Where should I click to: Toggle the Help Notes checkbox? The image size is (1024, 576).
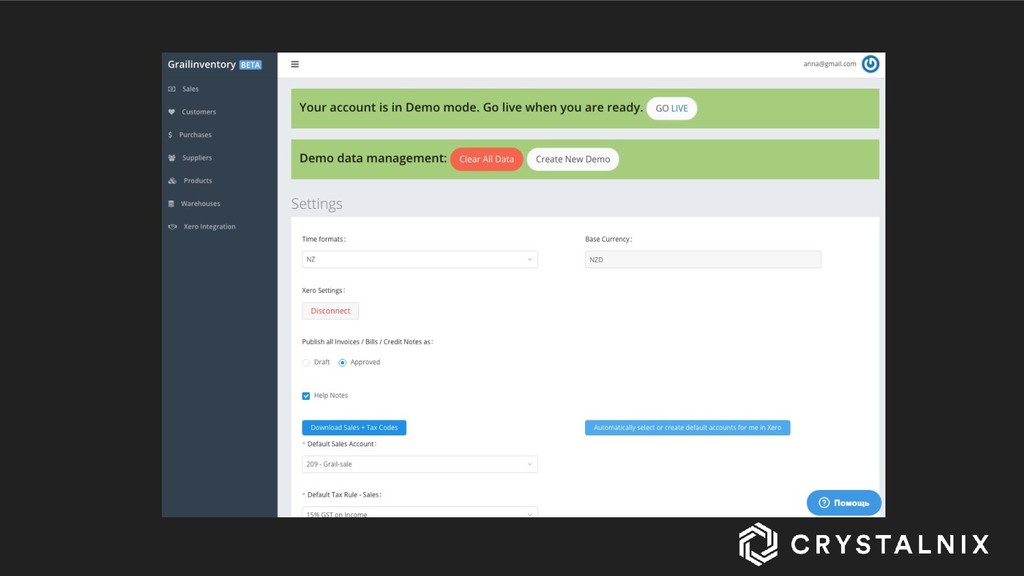tap(306, 396)
